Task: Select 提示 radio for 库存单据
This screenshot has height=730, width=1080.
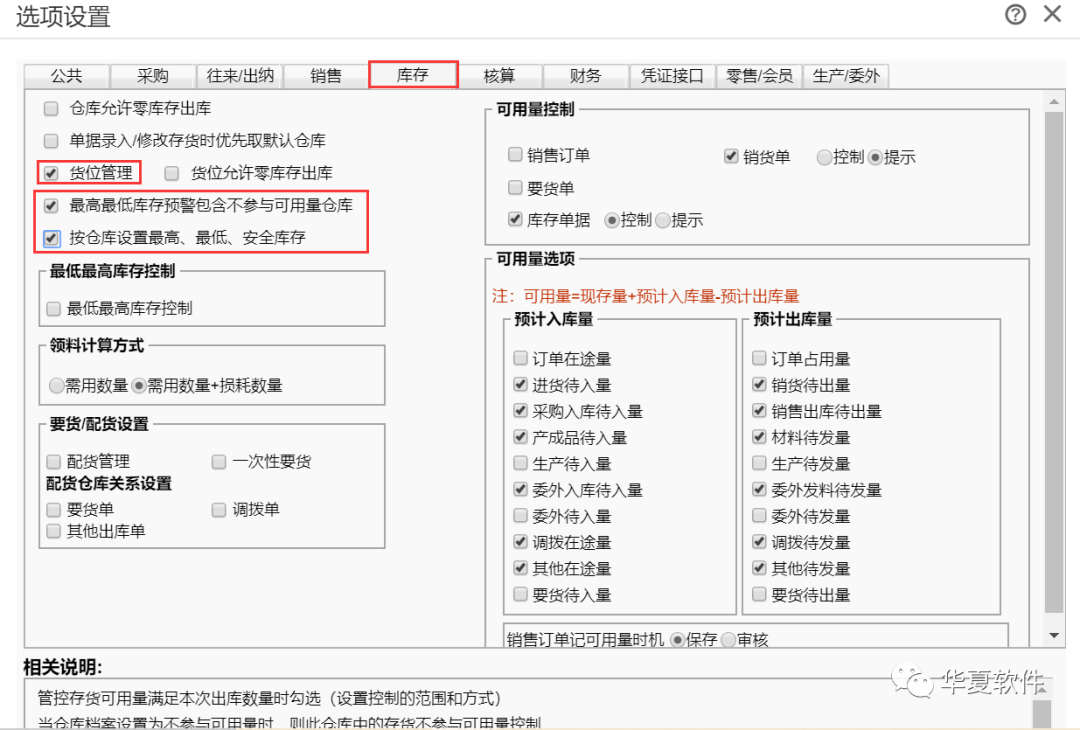Action: tap(662, 220)
